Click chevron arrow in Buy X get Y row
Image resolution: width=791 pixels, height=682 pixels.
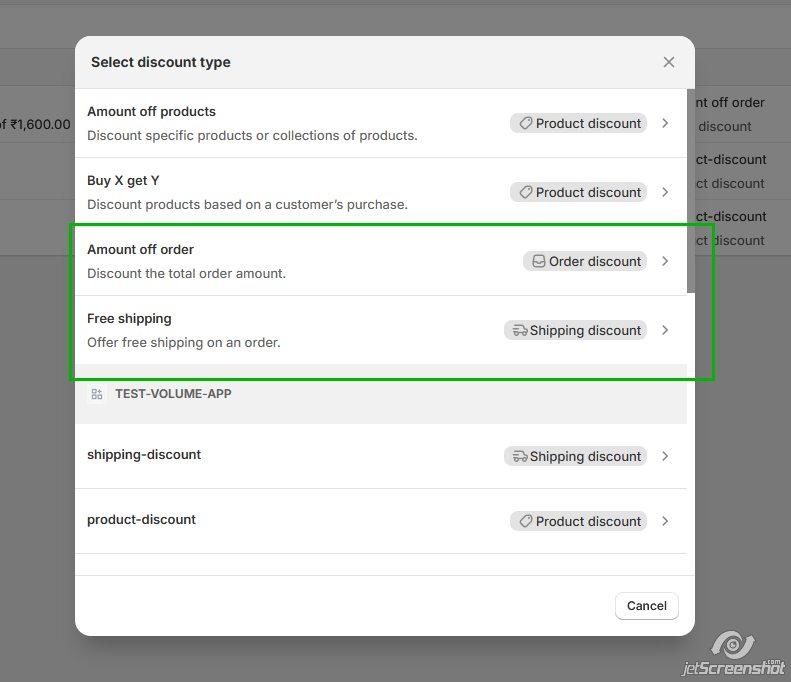[x=666, y=192]
